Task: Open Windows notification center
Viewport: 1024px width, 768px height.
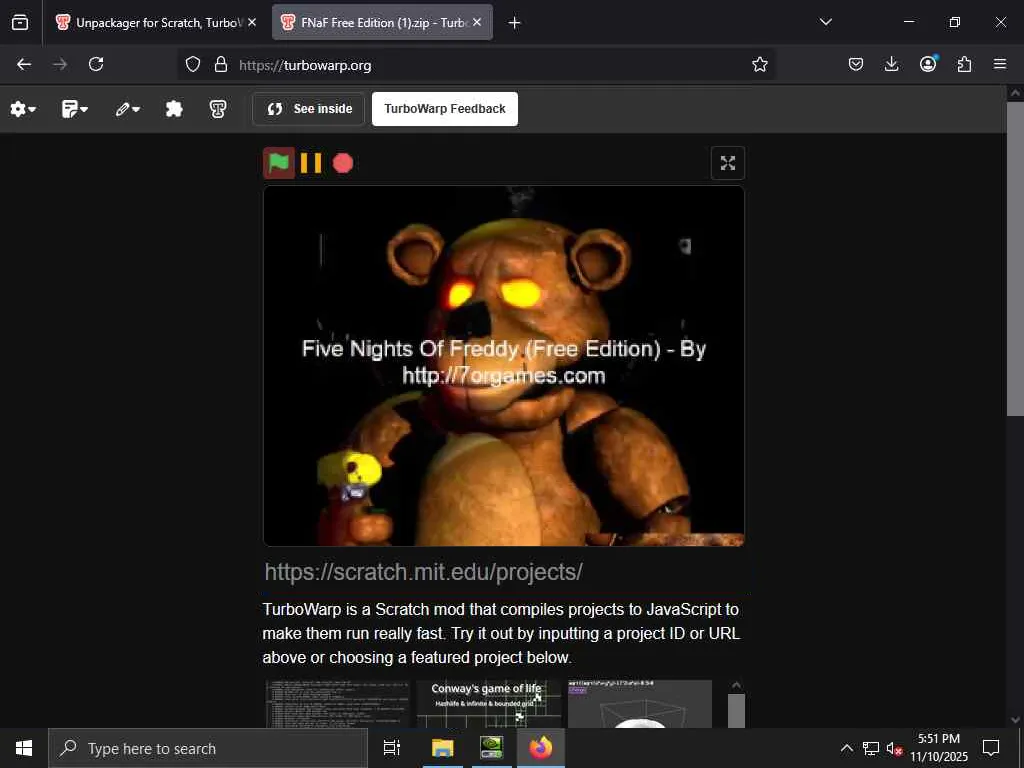Action: (991, 748)
